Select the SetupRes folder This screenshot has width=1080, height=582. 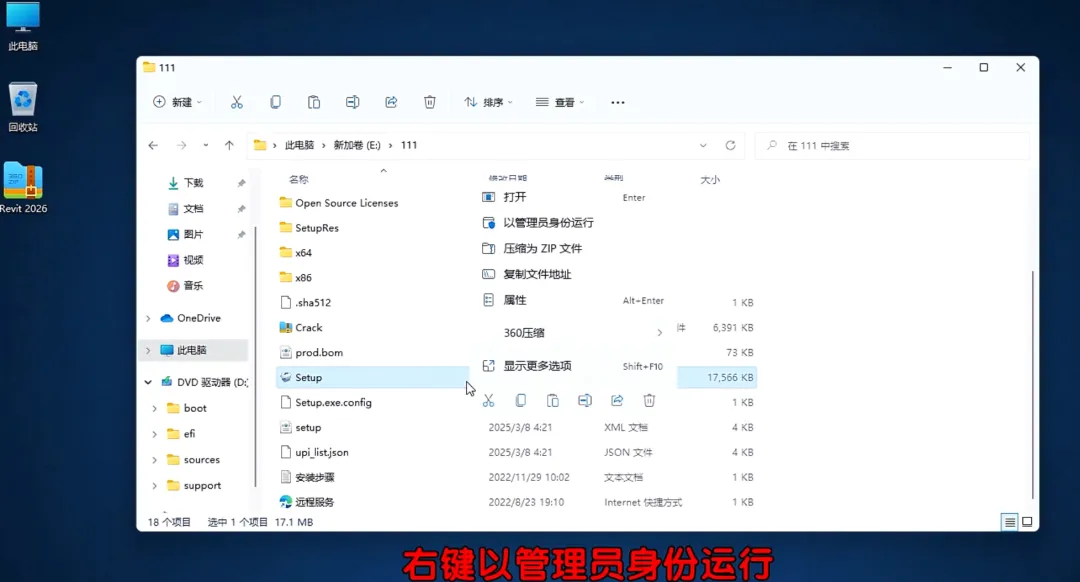click(317, 228)
